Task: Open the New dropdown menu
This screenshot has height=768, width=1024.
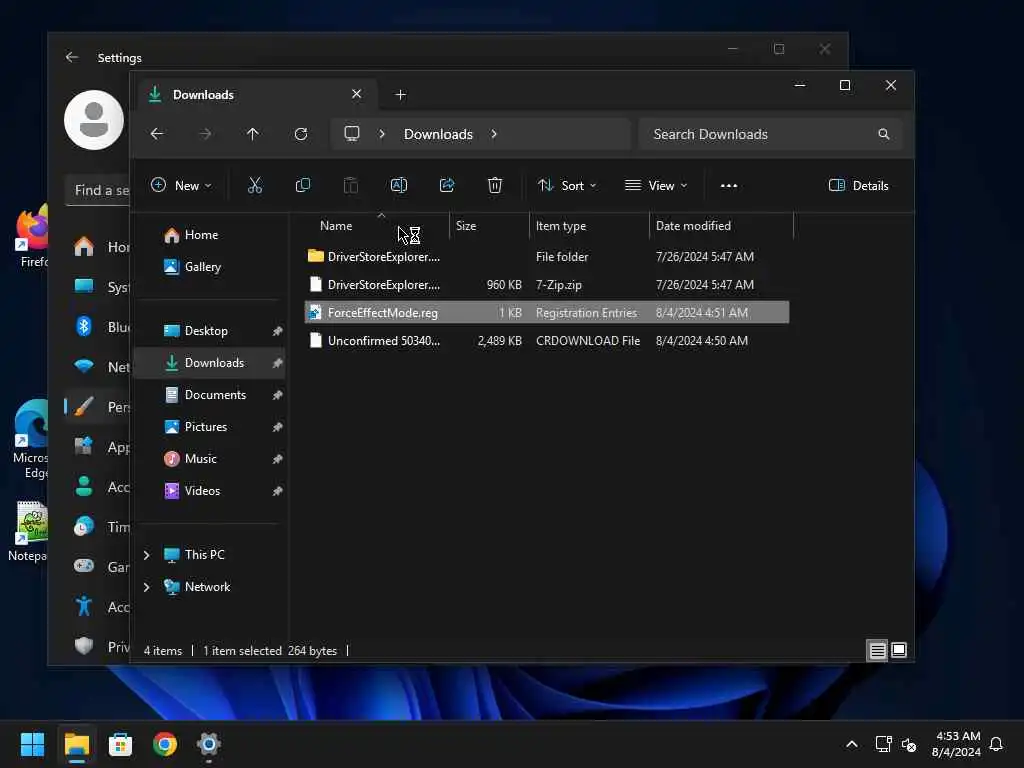Action: click(x=181, y=185)
